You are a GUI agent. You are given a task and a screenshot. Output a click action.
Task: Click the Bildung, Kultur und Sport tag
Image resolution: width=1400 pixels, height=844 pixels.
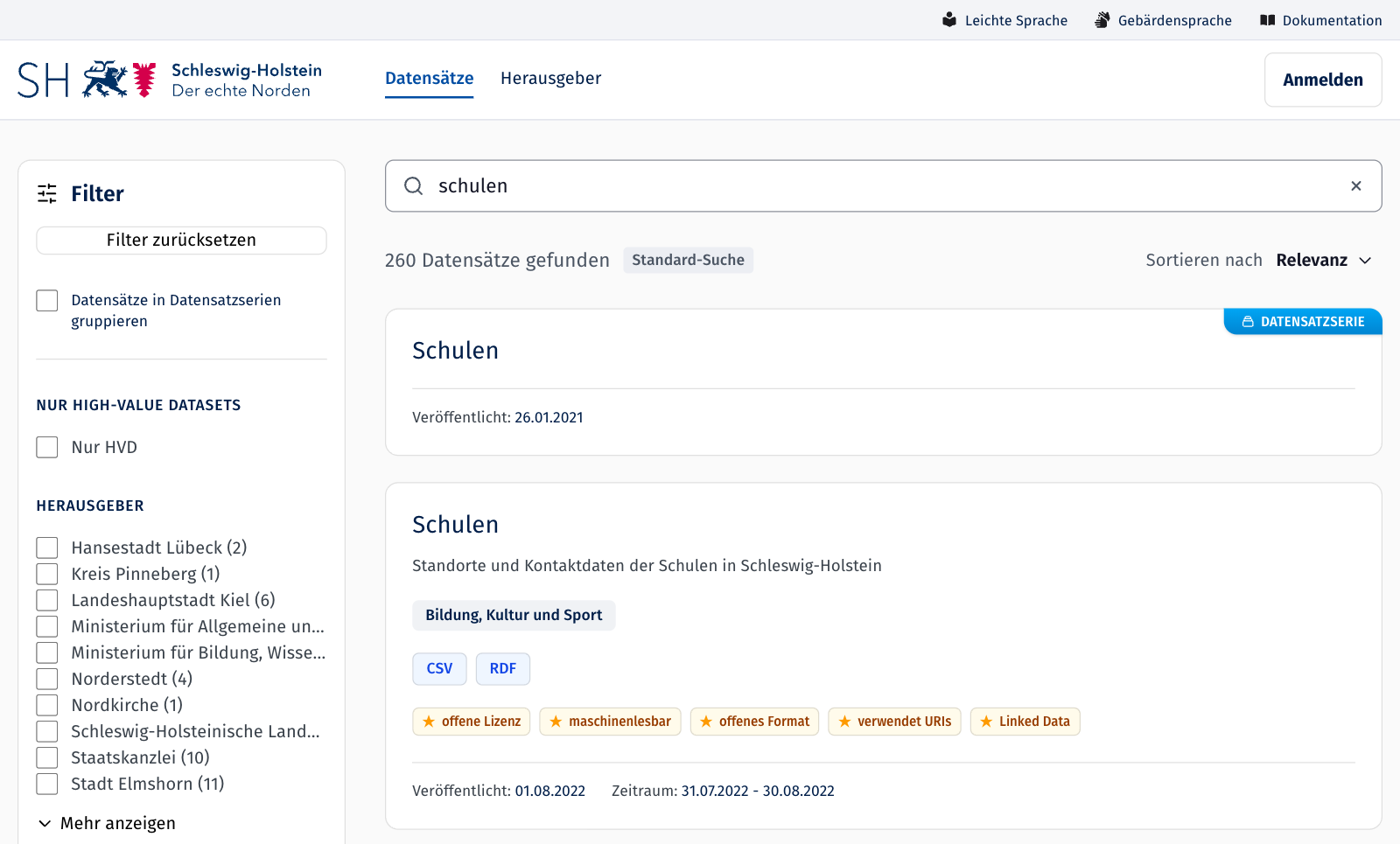514,615
